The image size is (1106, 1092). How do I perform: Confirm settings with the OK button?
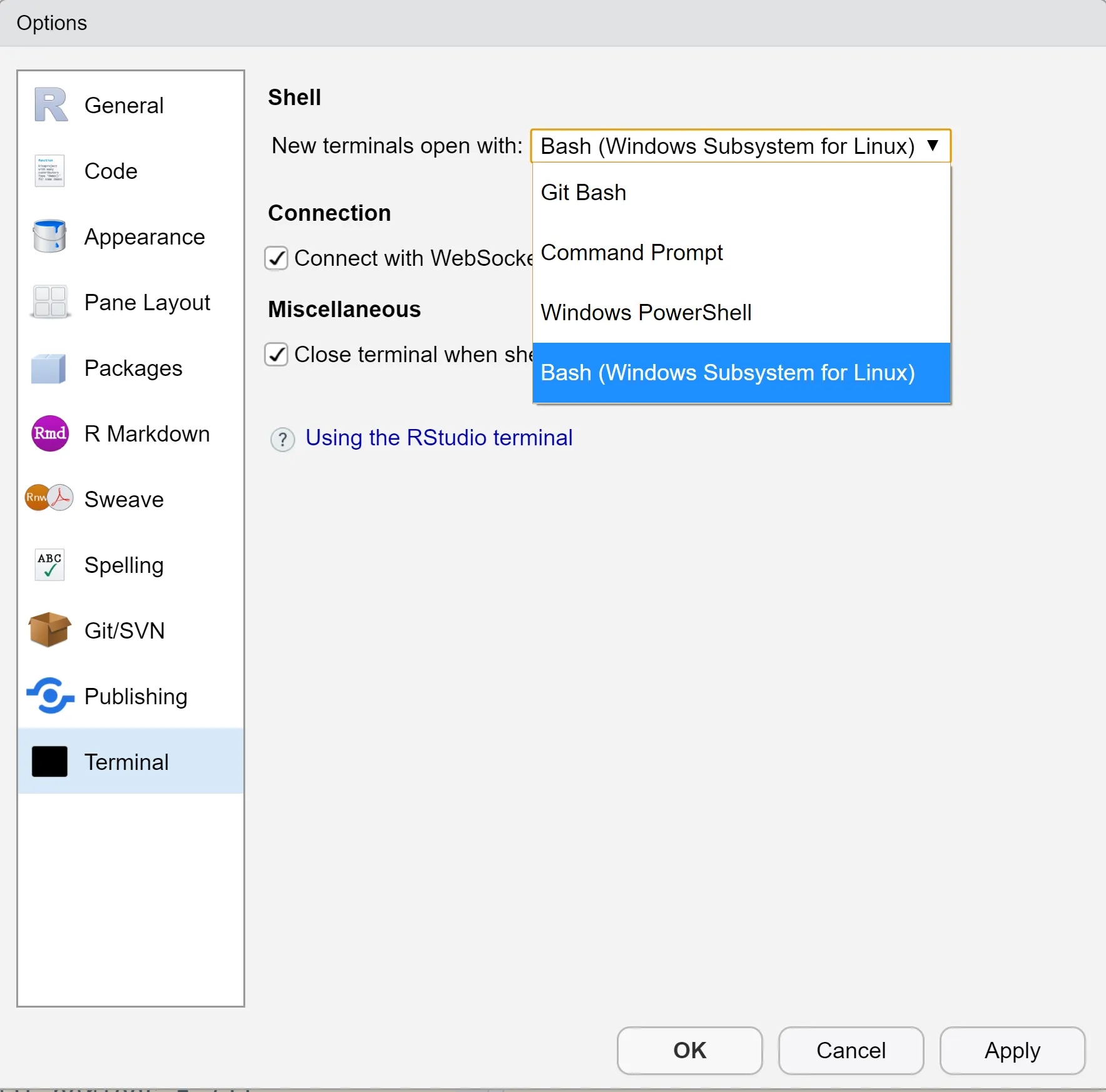[x=689, y=1051]
